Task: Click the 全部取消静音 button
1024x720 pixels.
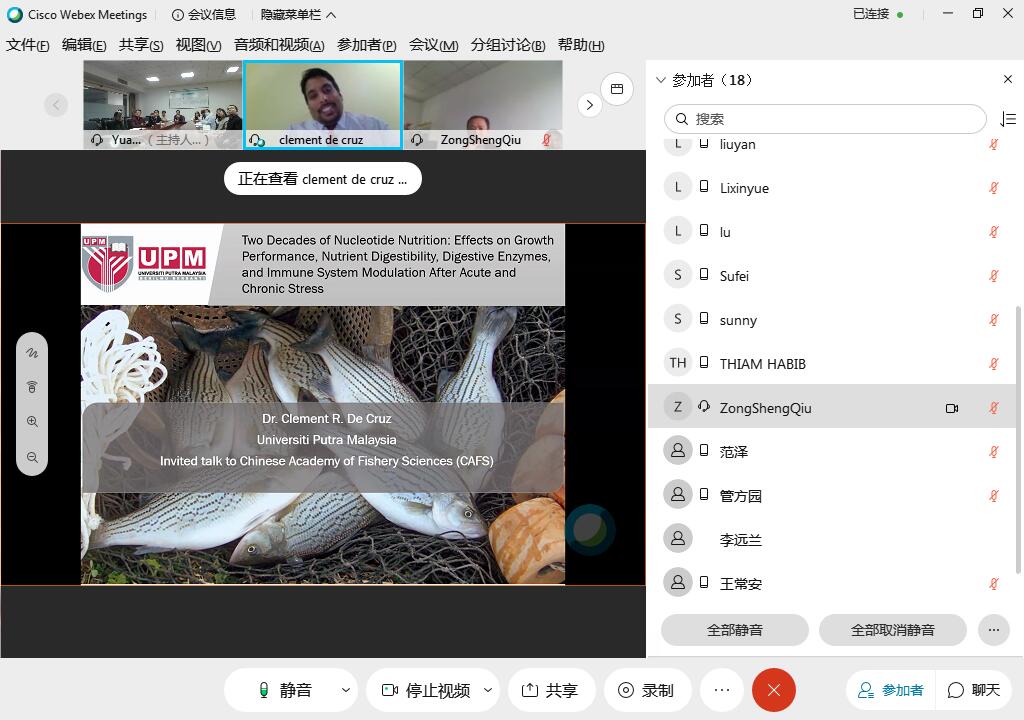Action: click(892, 630)
